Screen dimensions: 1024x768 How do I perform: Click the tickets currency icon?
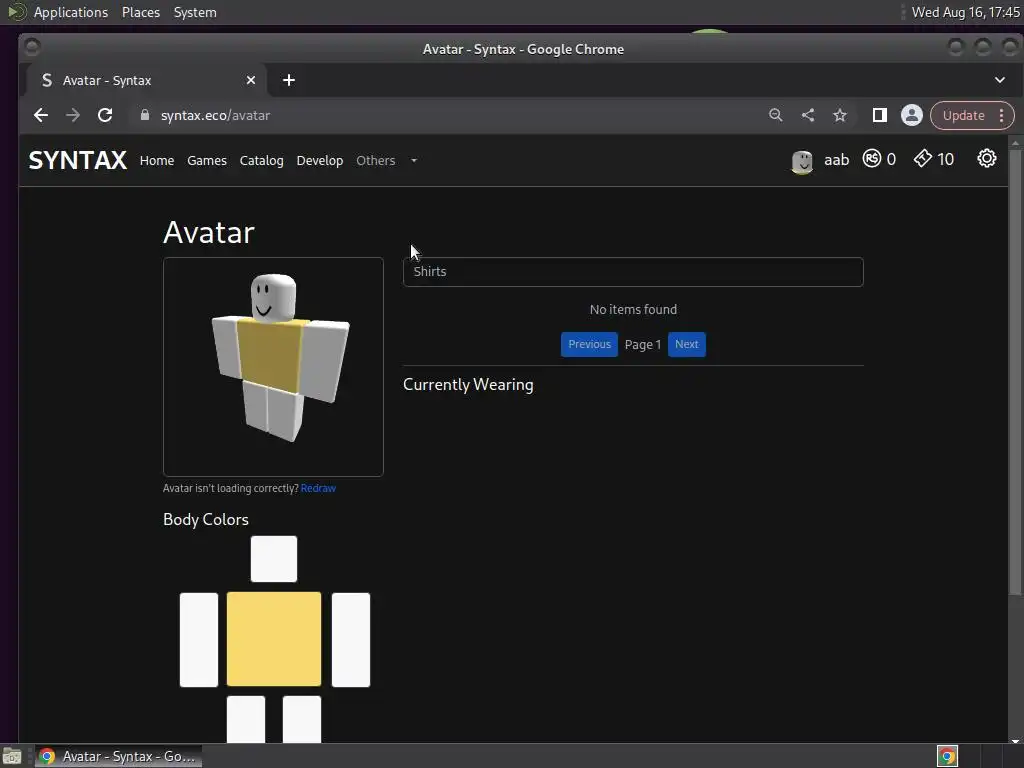(922, 159)
